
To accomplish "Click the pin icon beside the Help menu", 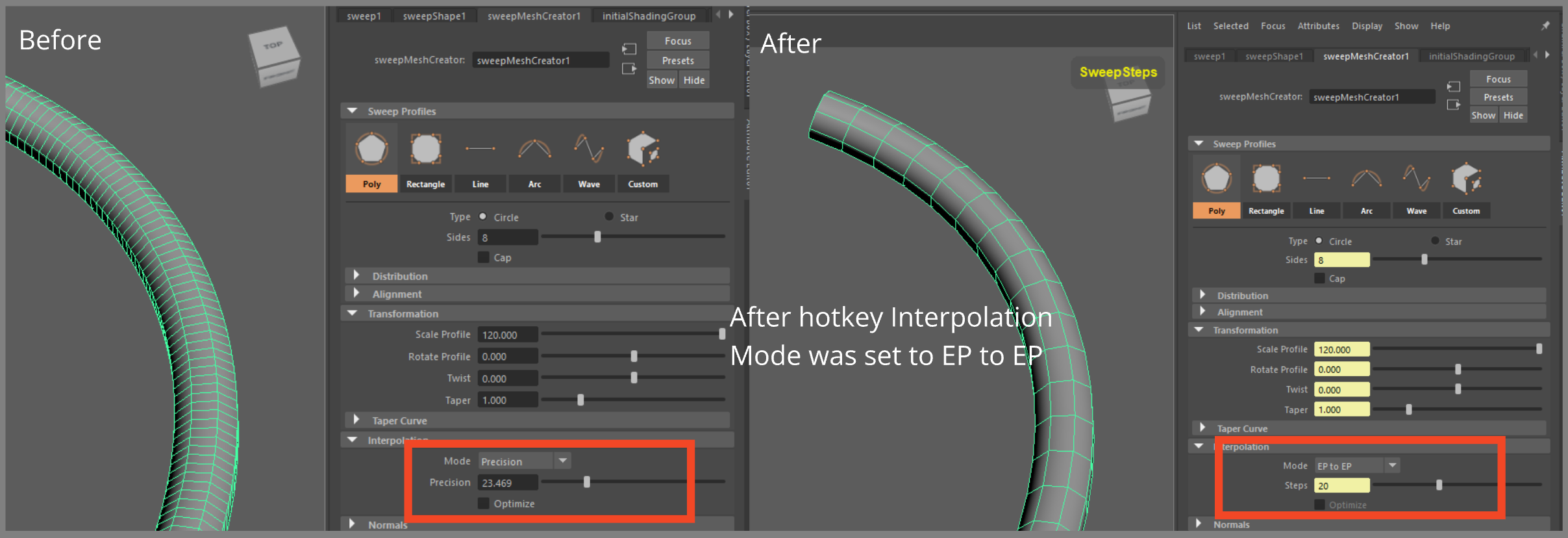I will [1545, 26].
